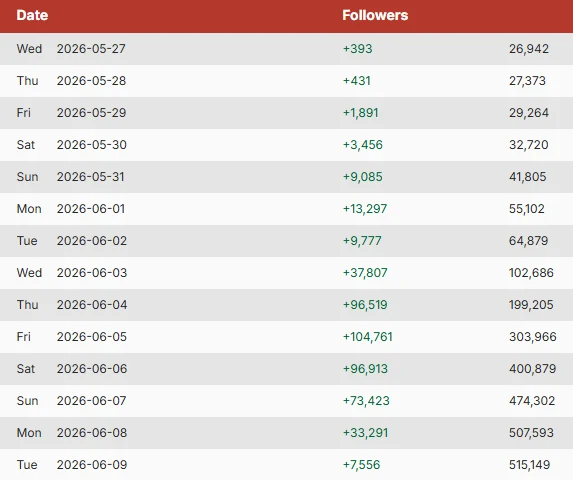
Task: Select the 2026-06-05 Friday date
Action: tap(92, 337)
